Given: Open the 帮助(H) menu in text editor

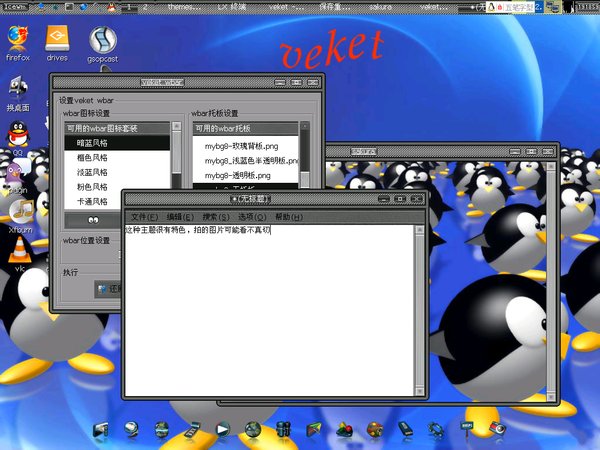Looking at the screenshot, I should (x=289, y=217).
